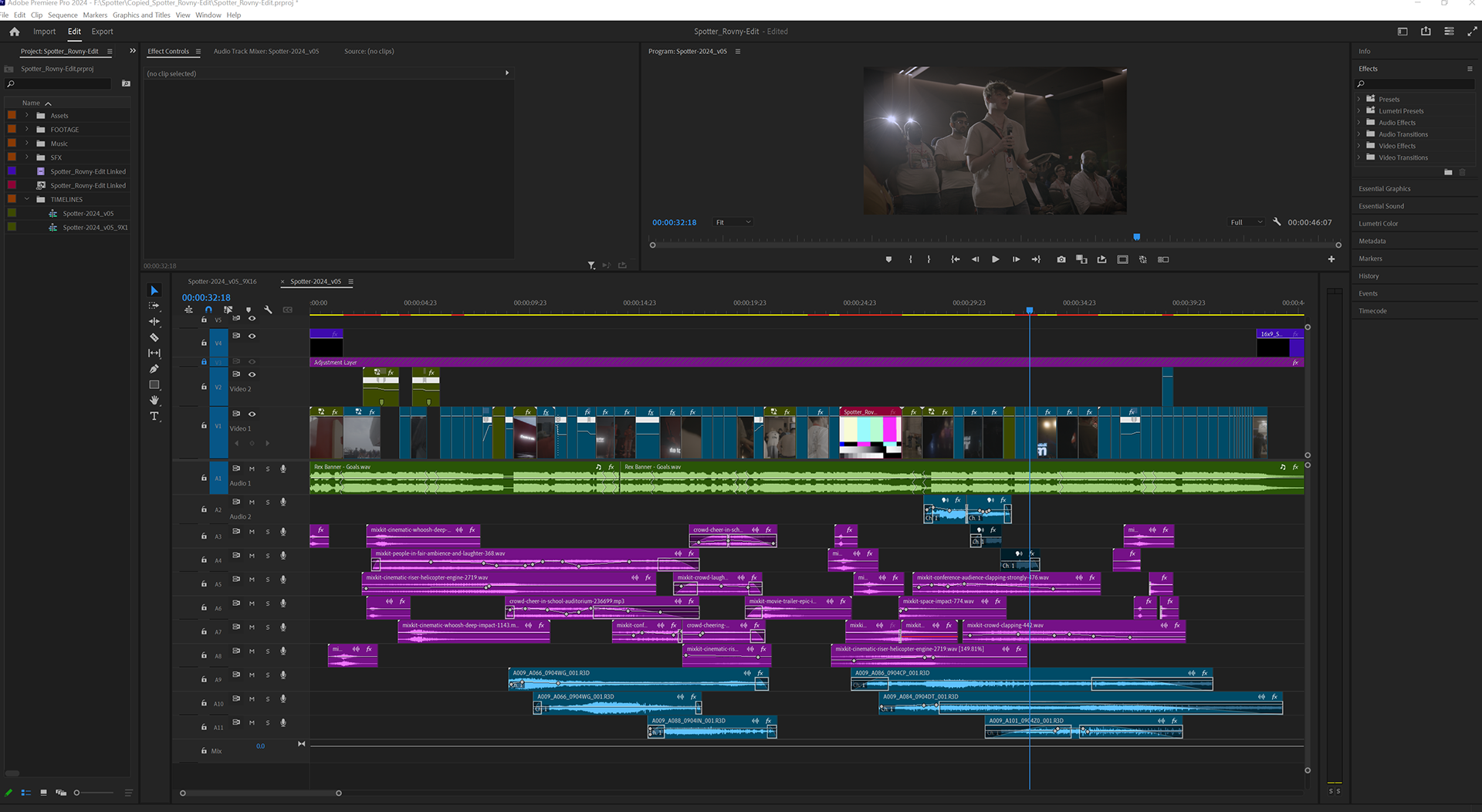Toggle Linked Selection in timeline

(228, 310)
